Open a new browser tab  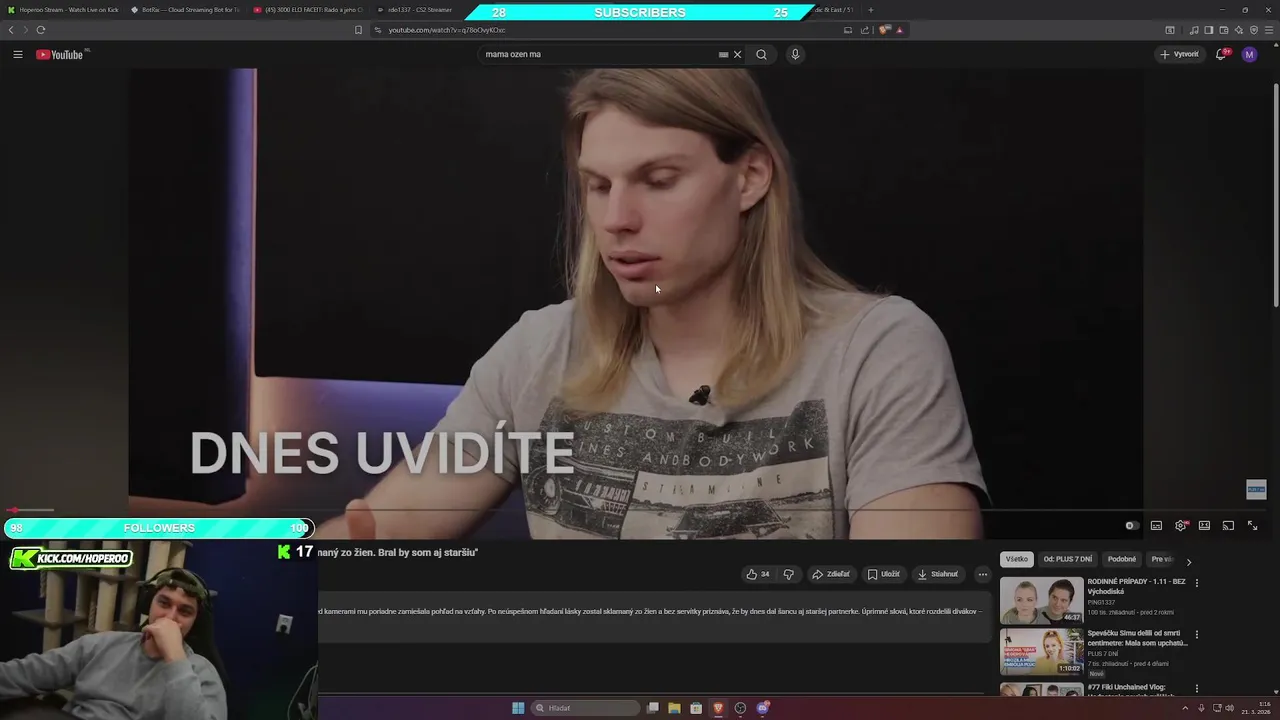870,10
